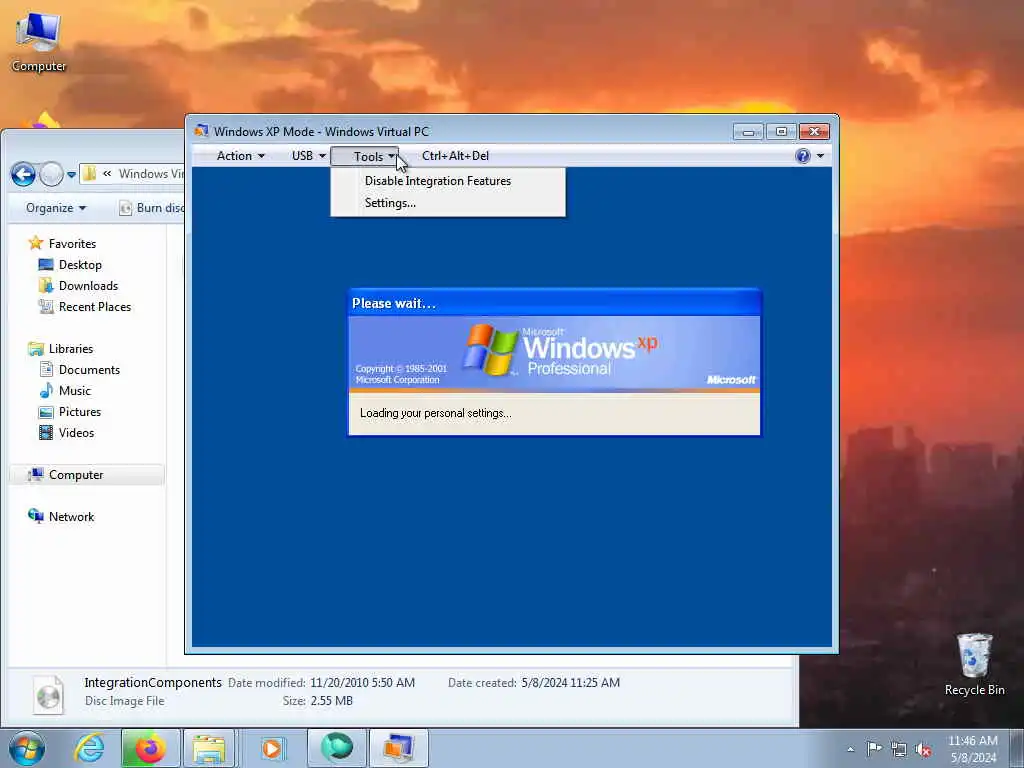Open the USB menu in Virtual PC

308,156
